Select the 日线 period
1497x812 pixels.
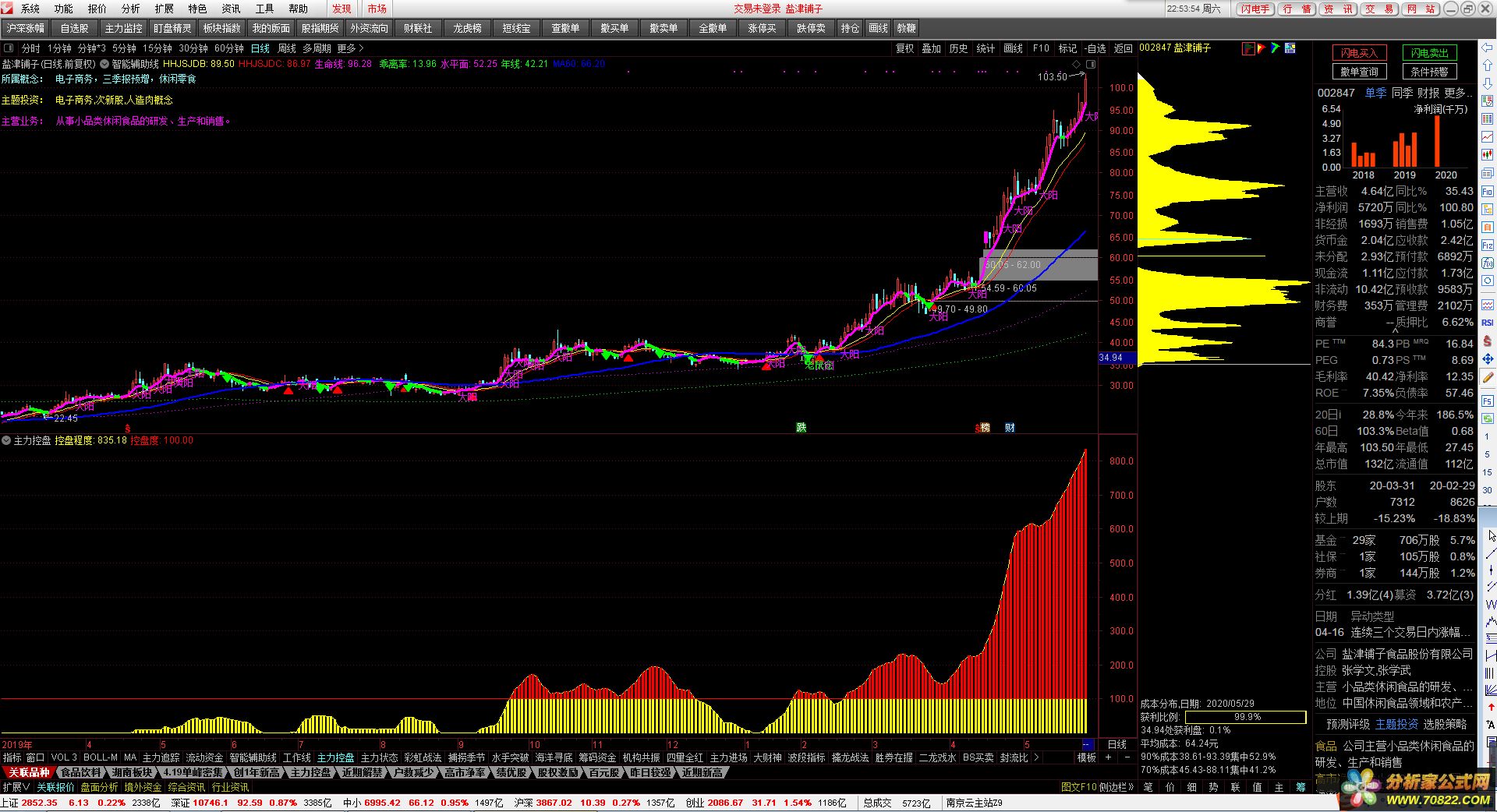point(260,48)
